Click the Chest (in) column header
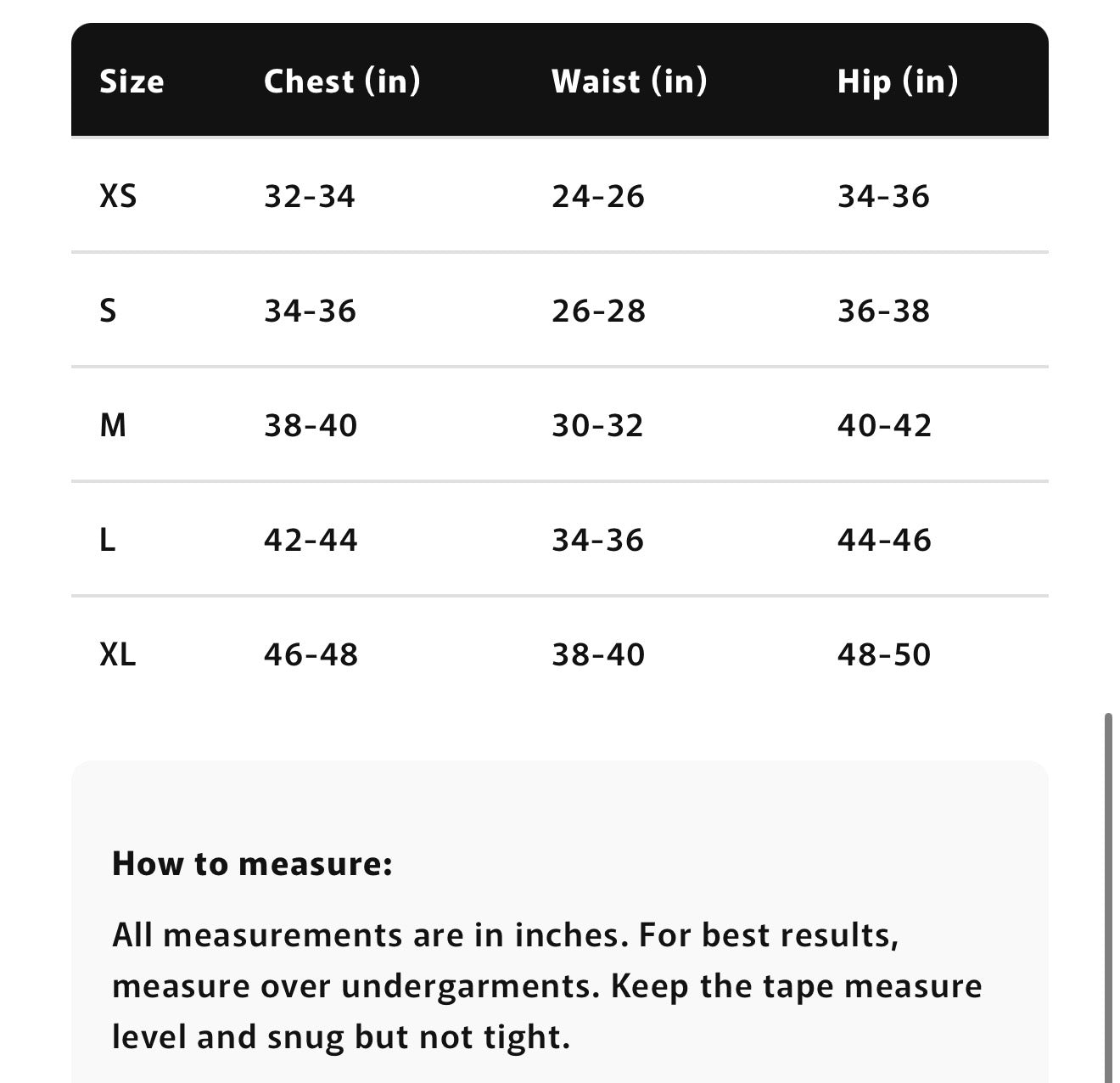Screen dimensions: 1120x1083 pos(342,81)
